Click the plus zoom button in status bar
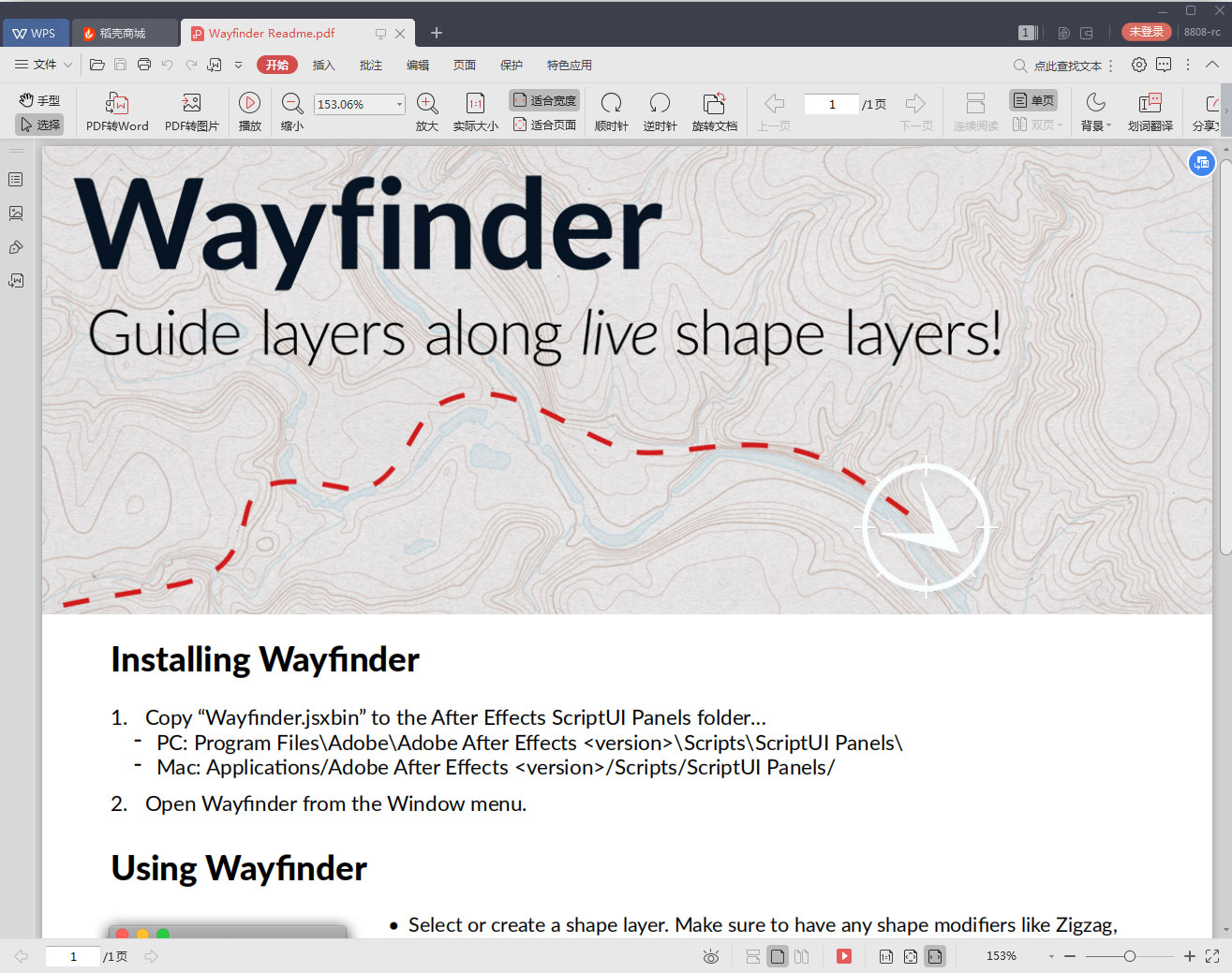Image resolution: width=1232 pixels, height=973 pixels. [x=1189, y=956]
